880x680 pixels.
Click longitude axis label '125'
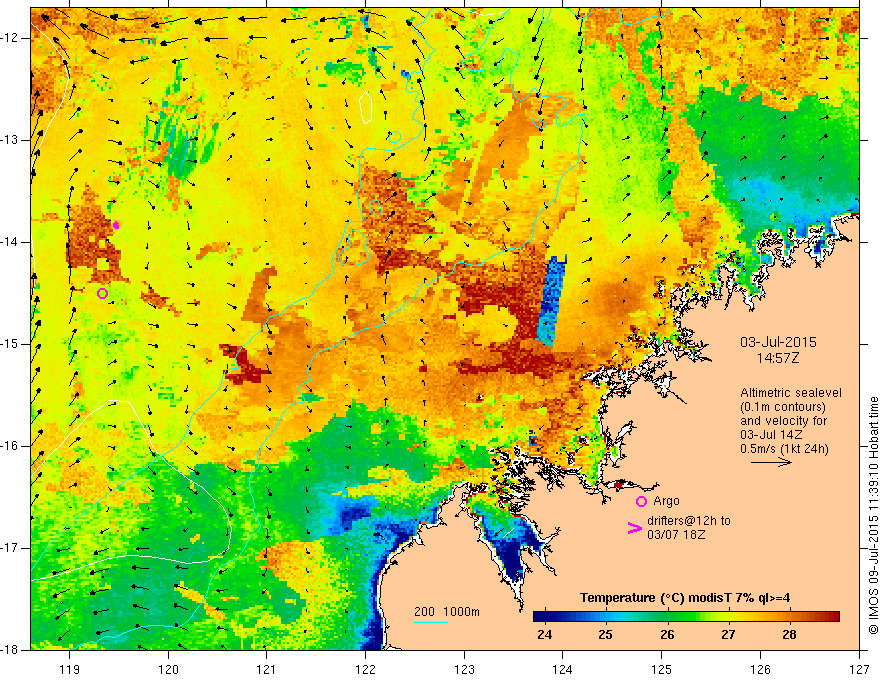(662, 669)
